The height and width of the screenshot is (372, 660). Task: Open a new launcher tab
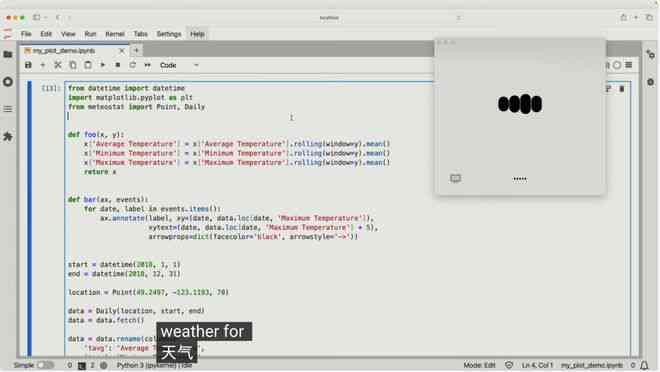[136, 50]
